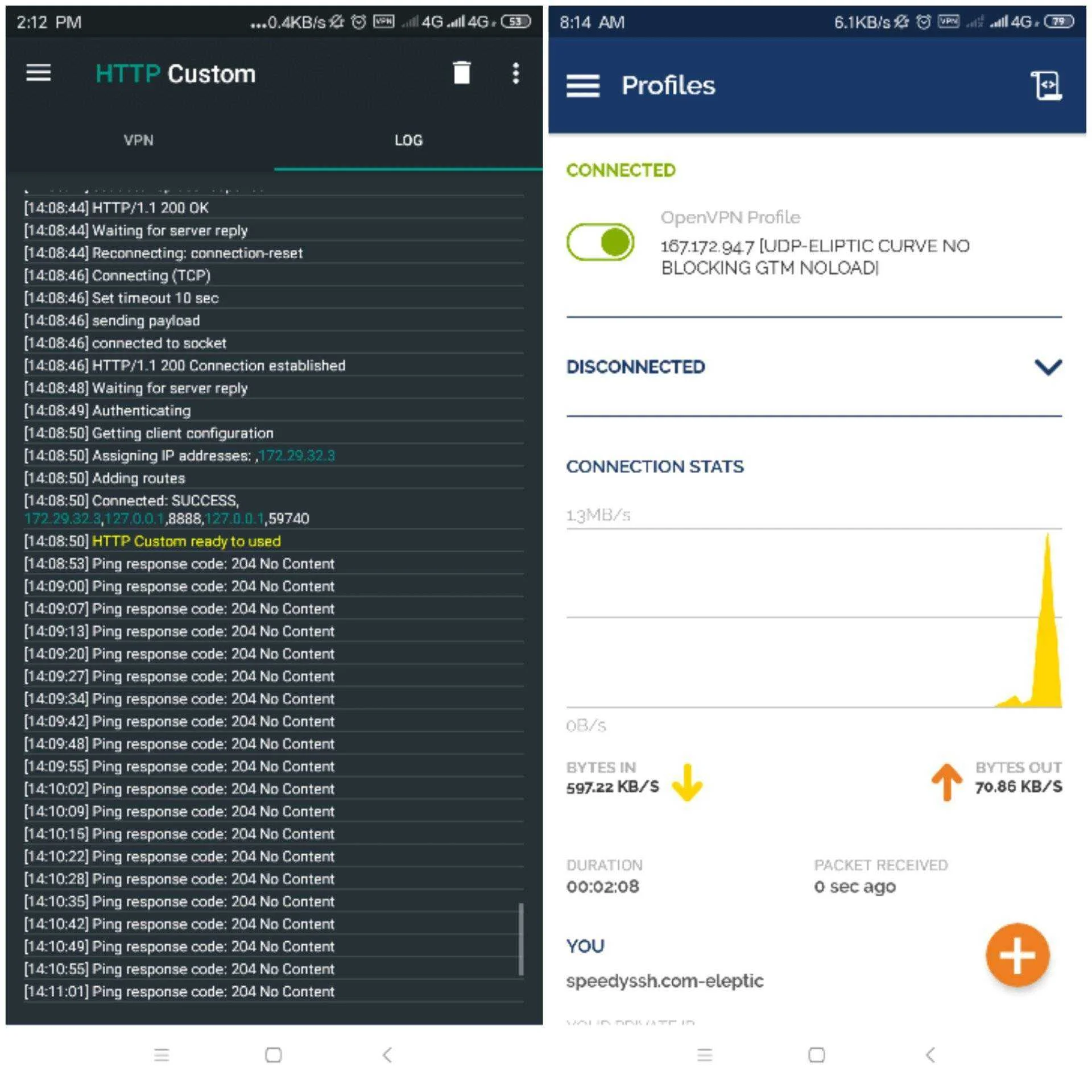Tap right phone recent apps navigation icon
This screenshot has height=1092, width=1092.
pos(705,1055)
